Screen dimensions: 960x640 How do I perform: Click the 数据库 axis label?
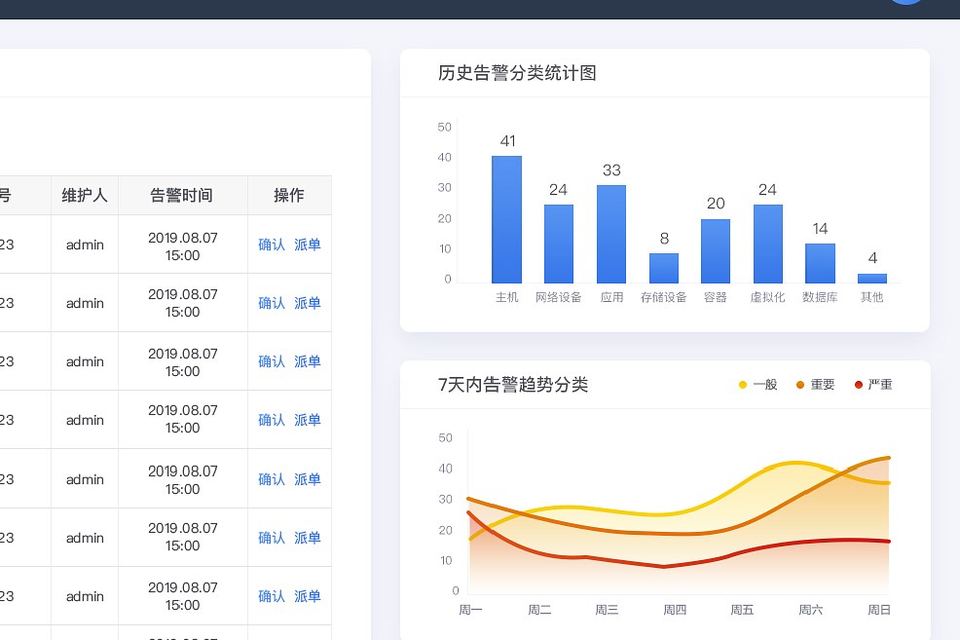pos(820,297)
